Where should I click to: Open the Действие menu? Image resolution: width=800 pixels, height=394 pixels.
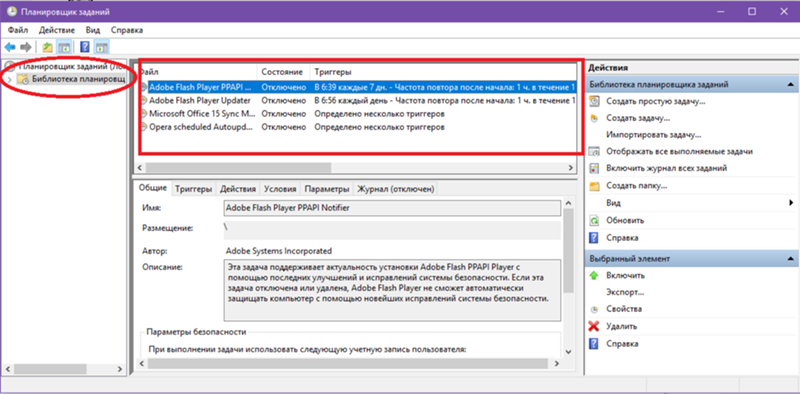coord(57,30)
